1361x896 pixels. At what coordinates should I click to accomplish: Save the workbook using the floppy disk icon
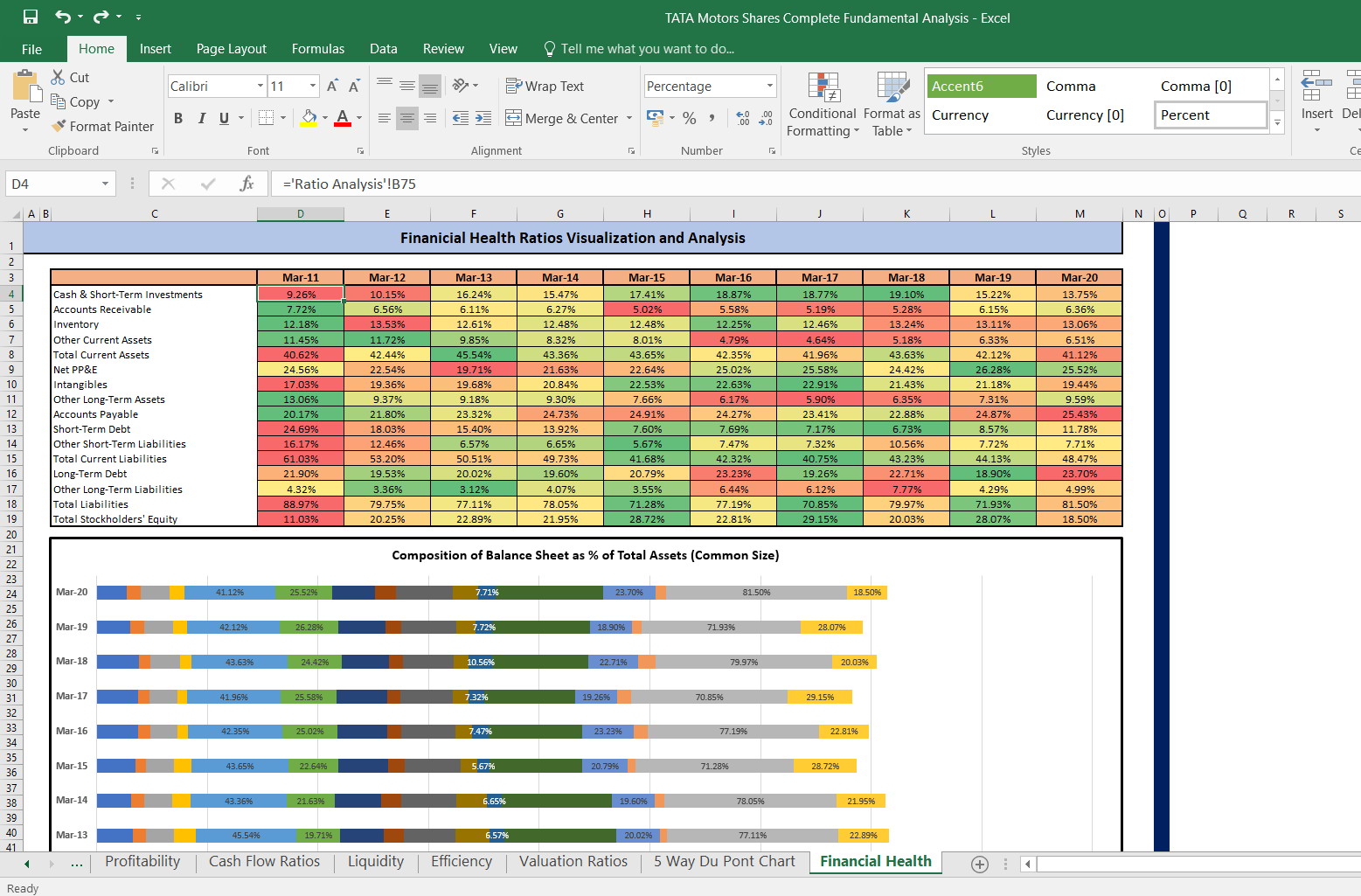(x=31, y=17)
